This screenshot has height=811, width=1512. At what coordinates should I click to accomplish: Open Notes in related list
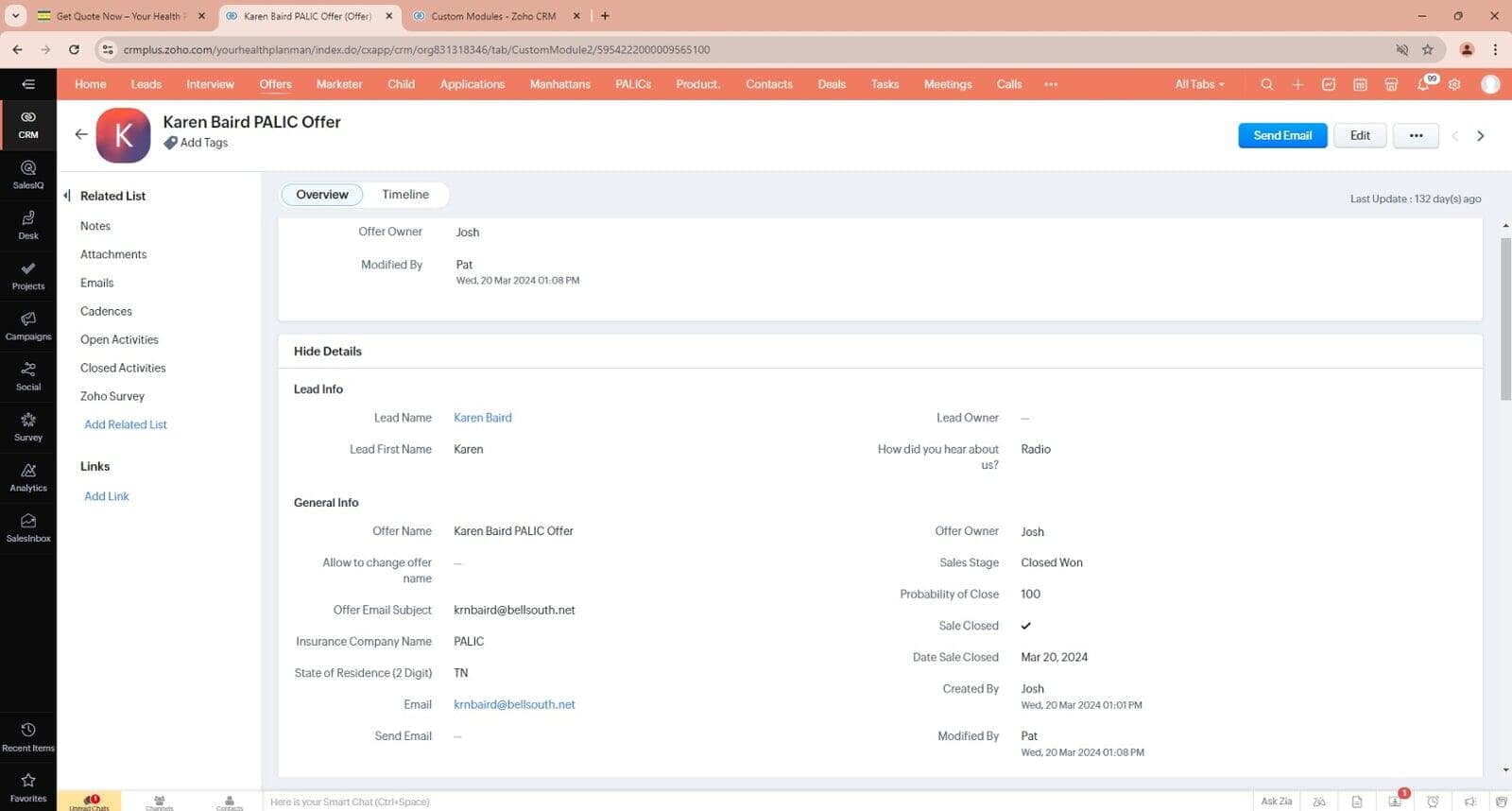point(95,226)
